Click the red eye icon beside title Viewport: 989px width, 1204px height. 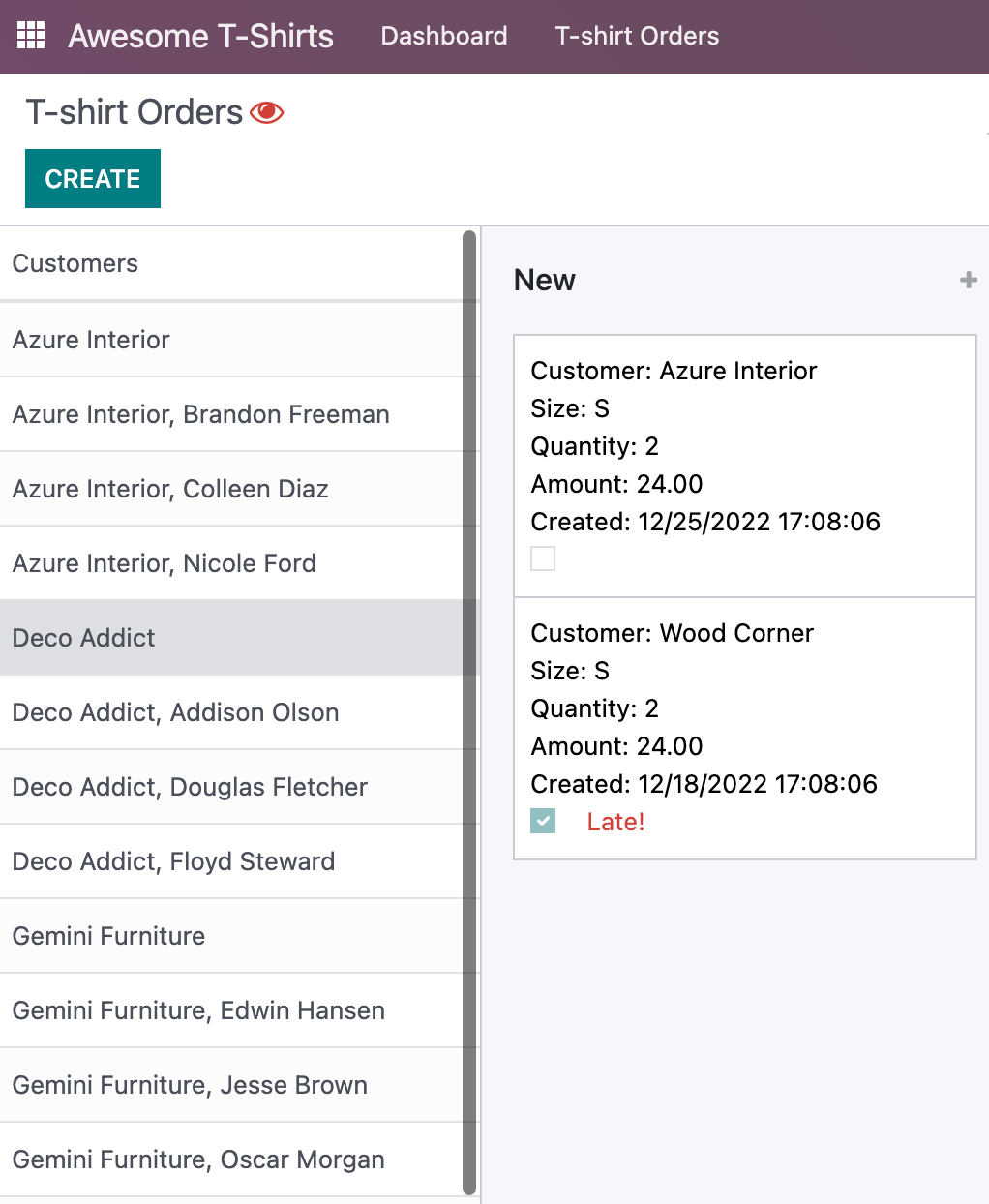coord(266,113)
